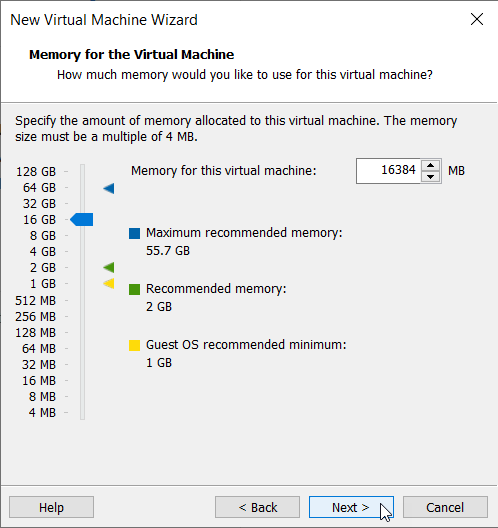Set slider to the 128 GB tick
Image resolution: width=498 pixels, height=528 pixels.
[x=82, y=171]
